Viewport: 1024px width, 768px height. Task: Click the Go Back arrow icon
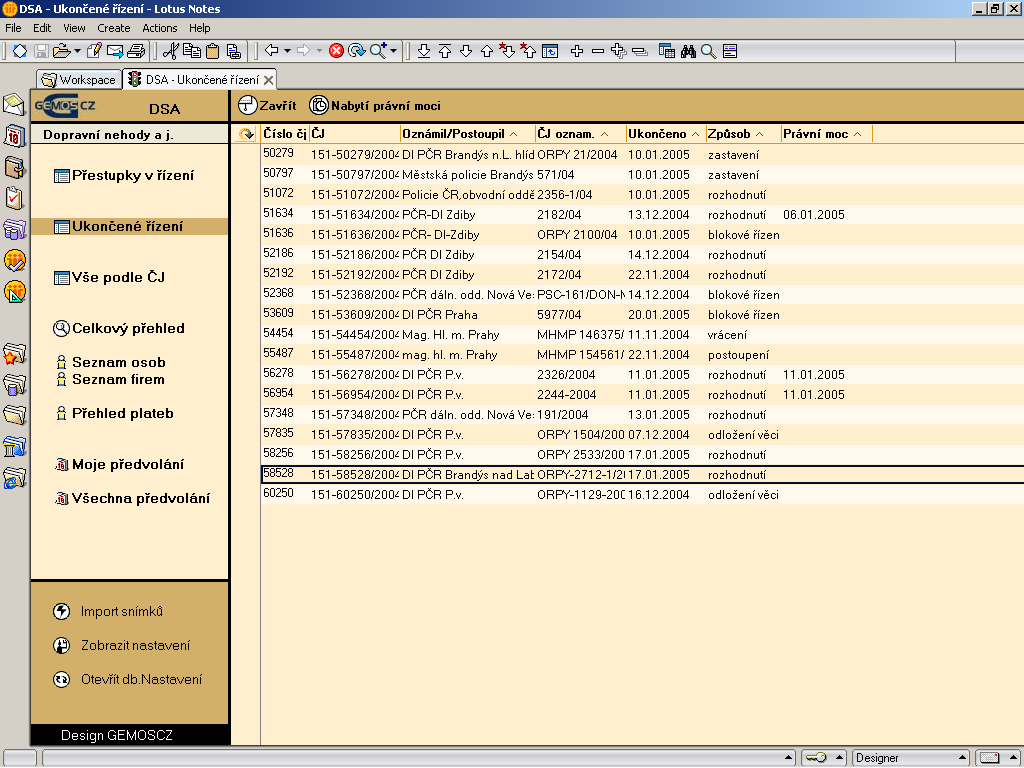click(x=272, y=50)
